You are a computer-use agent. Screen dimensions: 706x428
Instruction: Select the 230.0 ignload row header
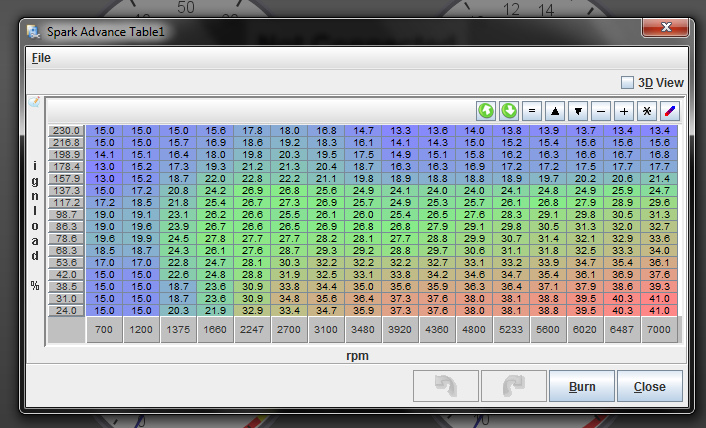click(x=66, y=131)
